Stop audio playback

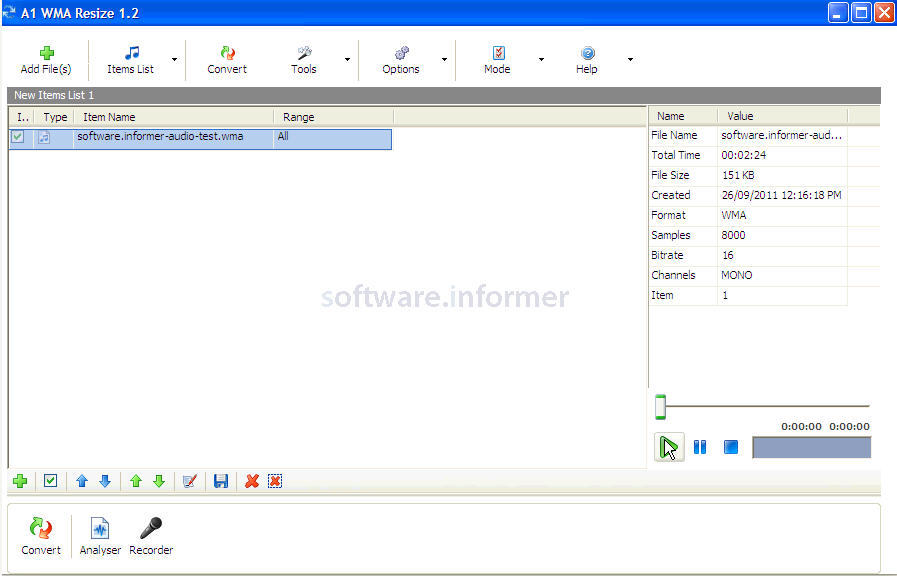[x=731, y=447]
